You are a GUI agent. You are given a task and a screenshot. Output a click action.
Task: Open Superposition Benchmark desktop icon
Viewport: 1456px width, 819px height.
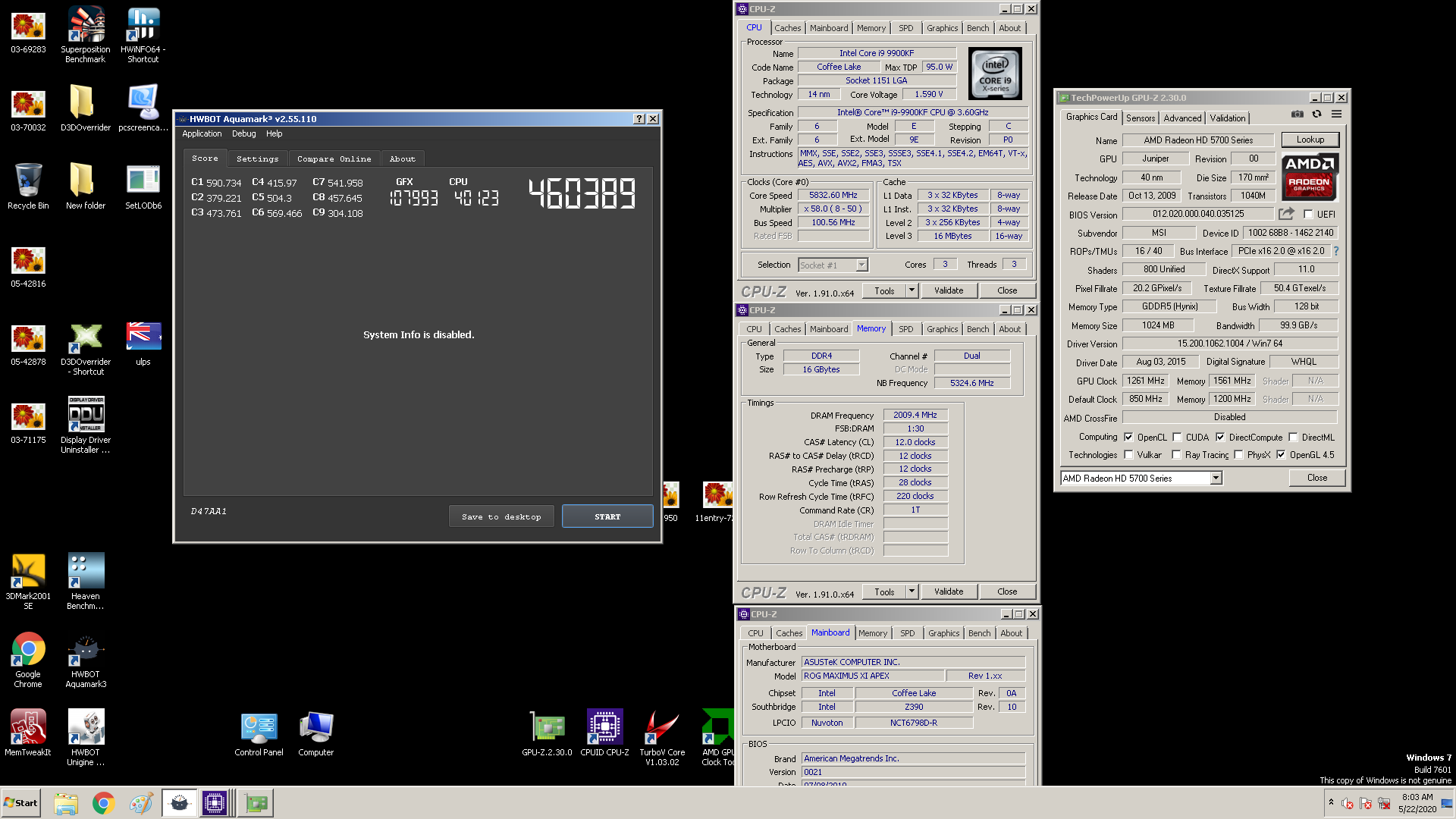[x=86, y=33]
